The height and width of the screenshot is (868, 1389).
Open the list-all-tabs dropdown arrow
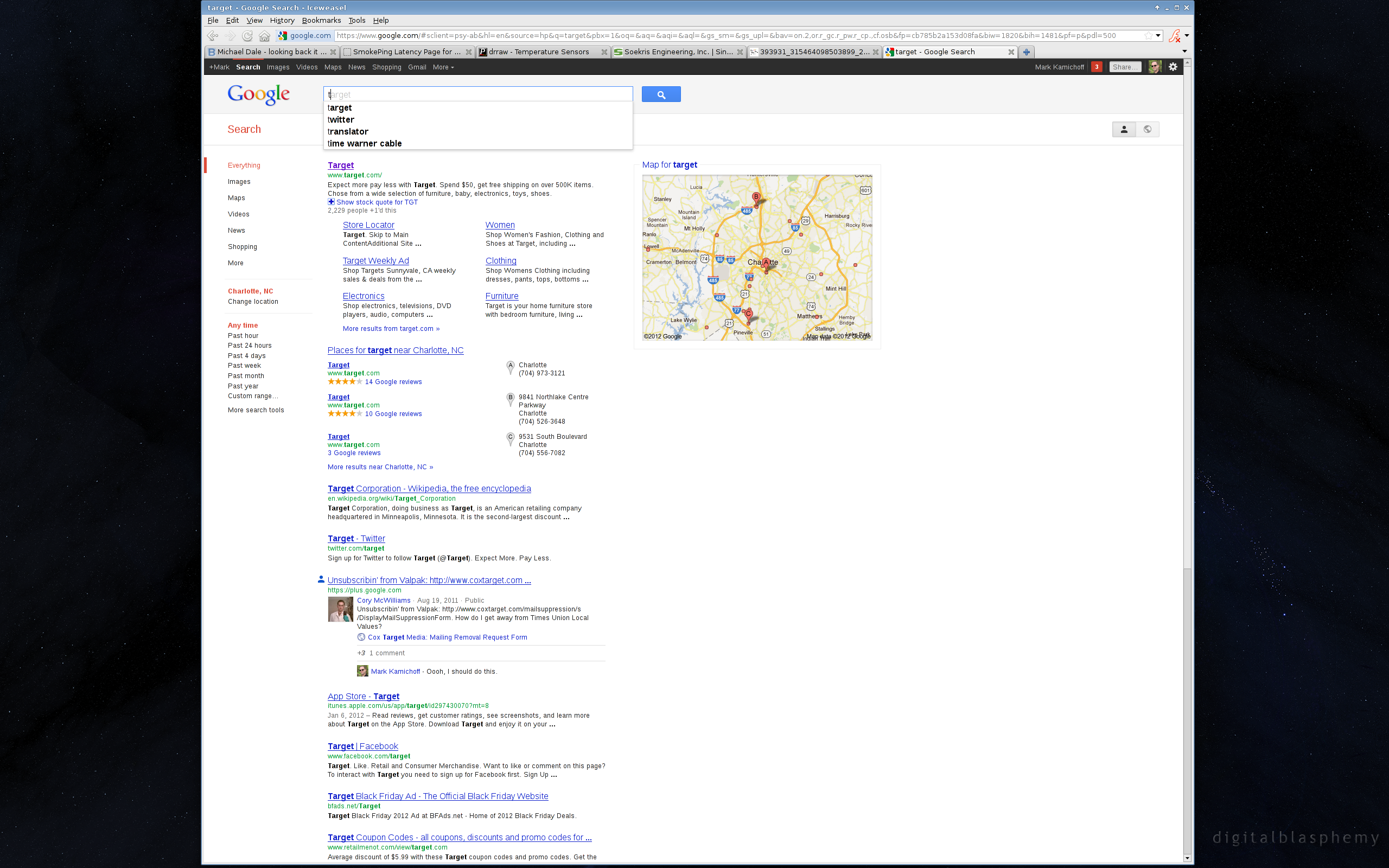[x=1184, y=52]
